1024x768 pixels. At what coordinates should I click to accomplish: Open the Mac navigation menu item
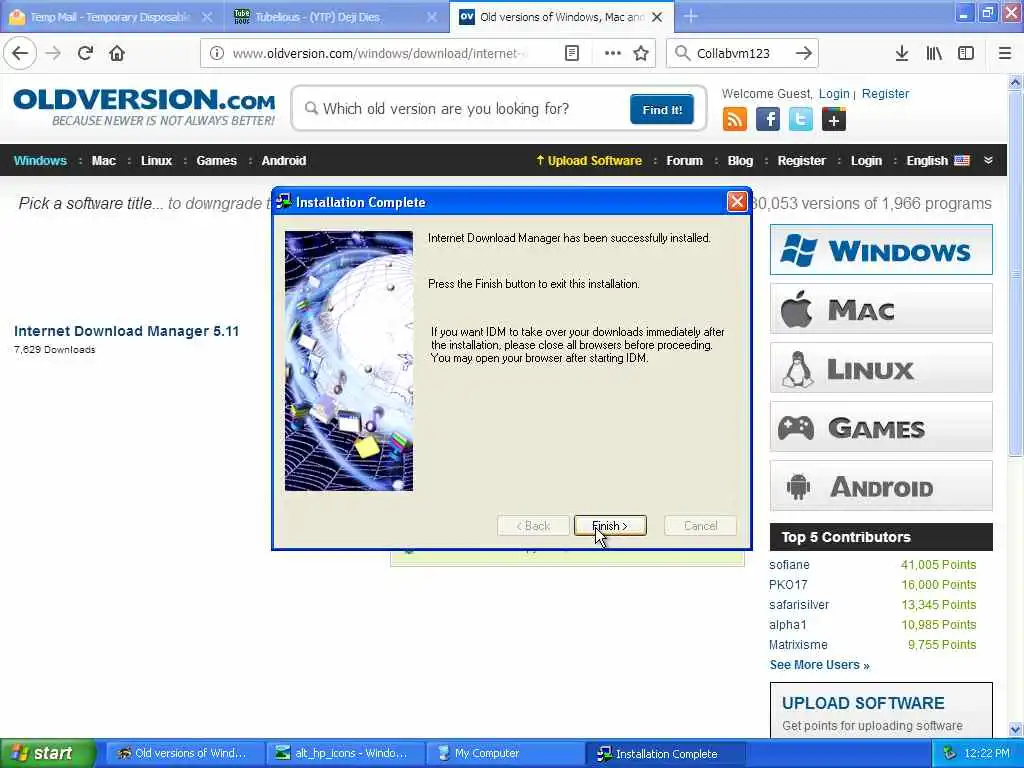(x=103, y=161)
